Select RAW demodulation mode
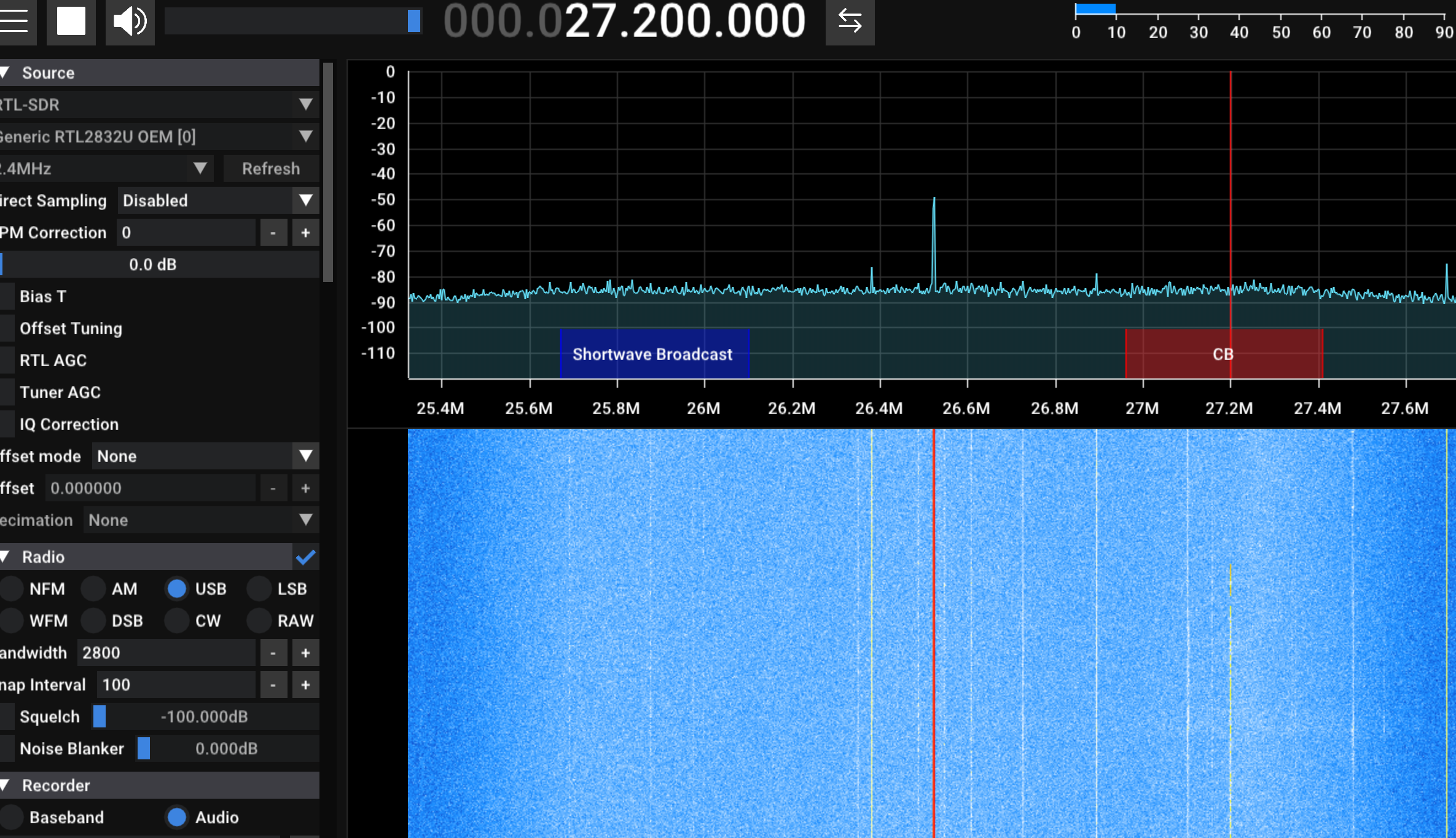The image size is (1456, 838). tap(259, 621)
